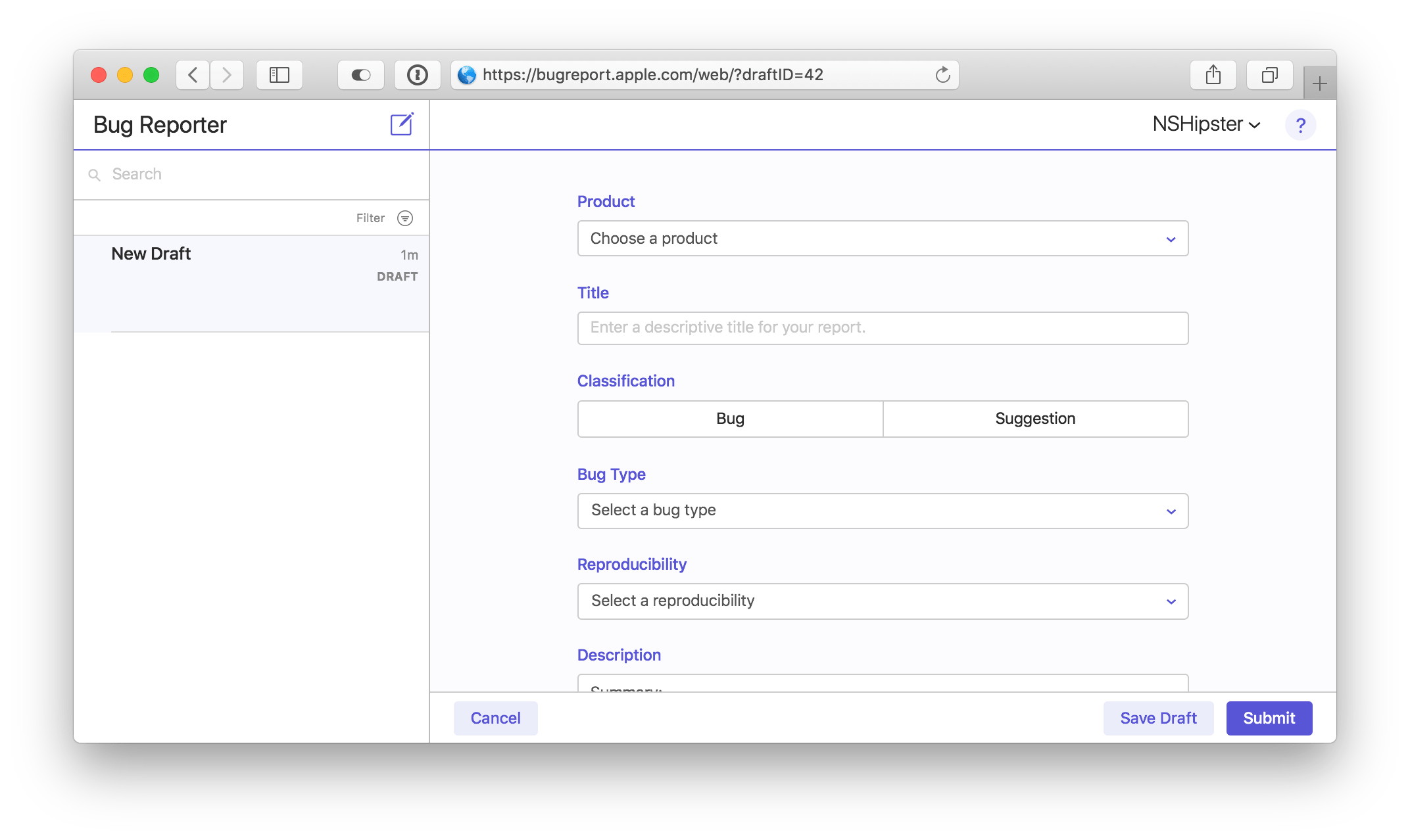Open the help question mark icon
The height and width of the screenshot is (840, 1410).
pyautogui.click(x=1300, y=125)
